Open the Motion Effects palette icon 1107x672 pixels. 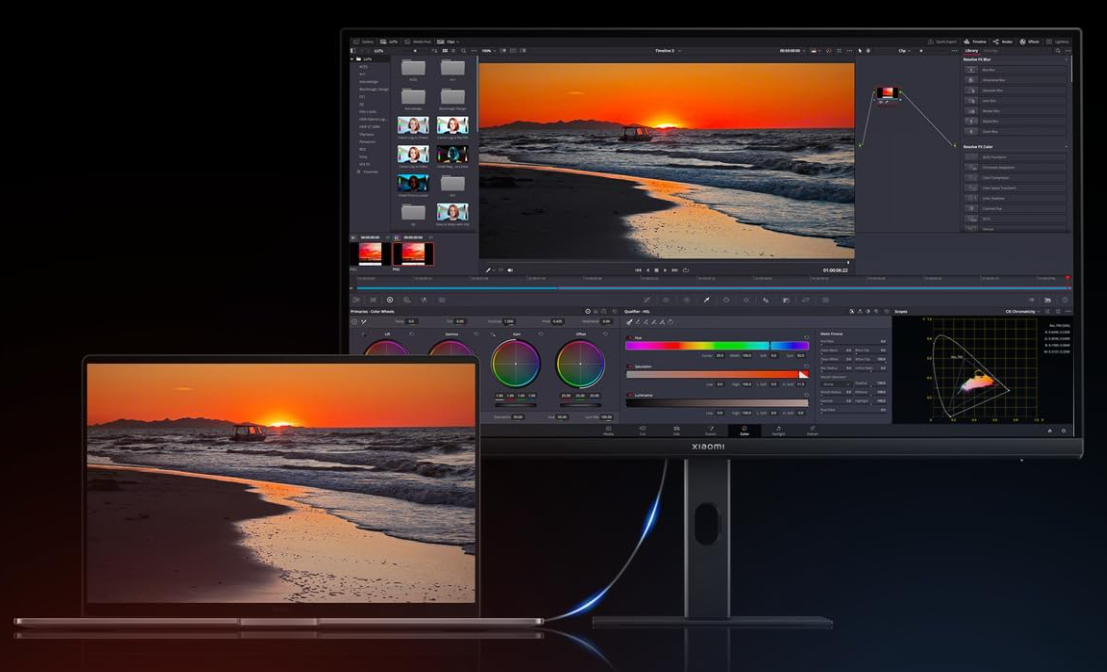(x=442, y=300)
